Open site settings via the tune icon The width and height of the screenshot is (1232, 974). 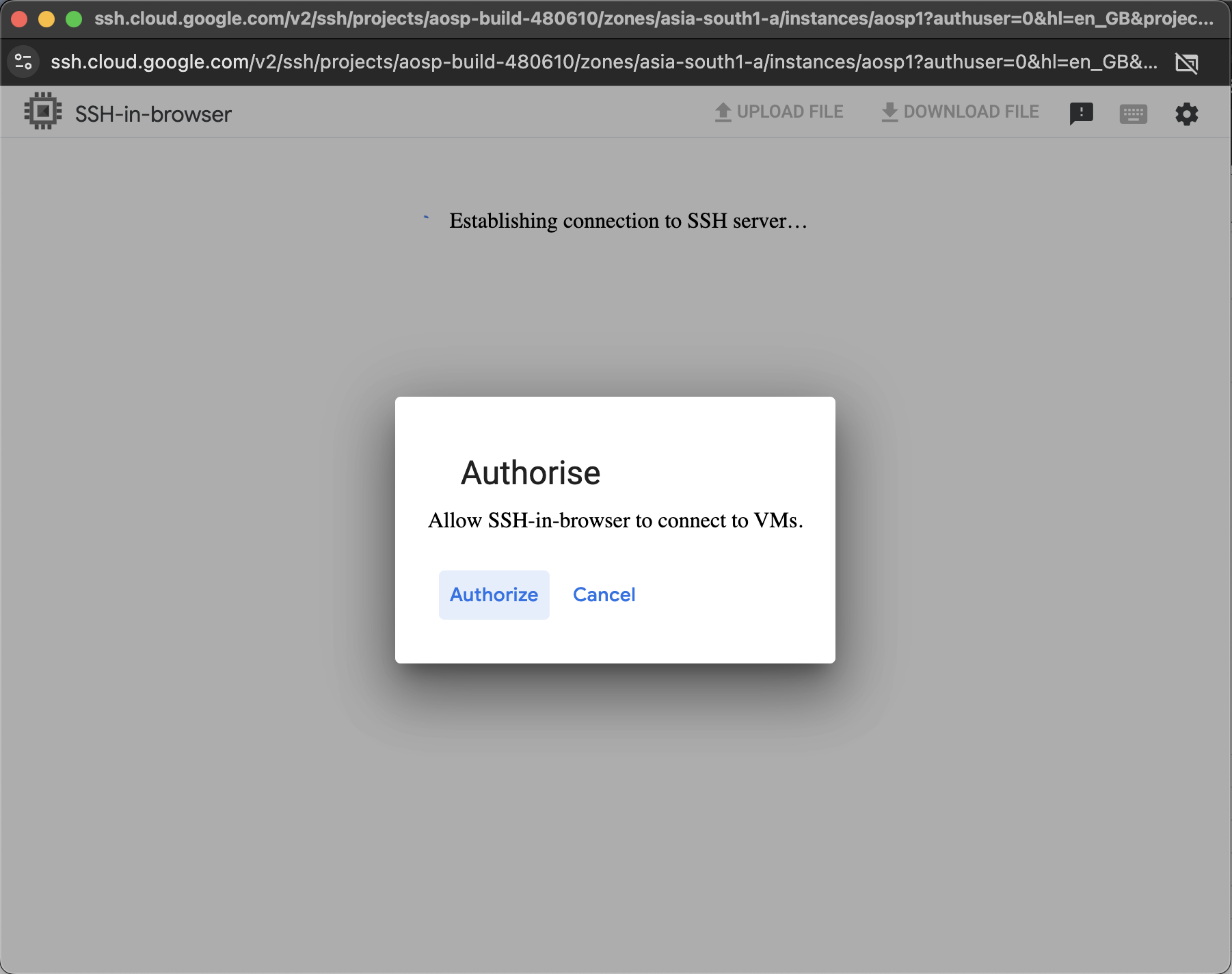[x=23, y=62]
